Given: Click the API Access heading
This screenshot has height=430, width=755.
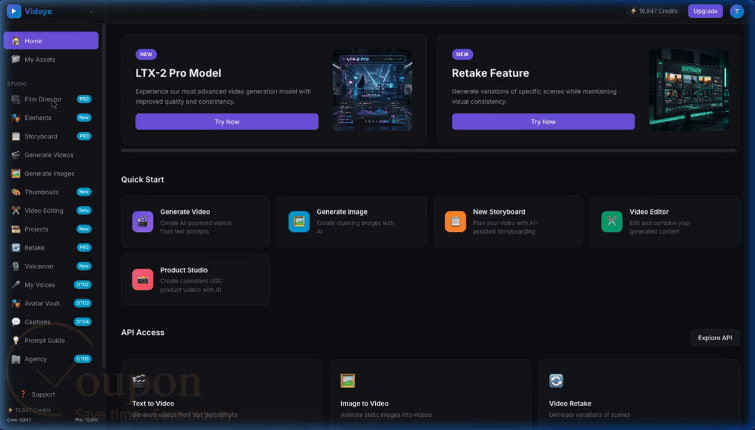Looking at the screenshot, I should point(143,333).
